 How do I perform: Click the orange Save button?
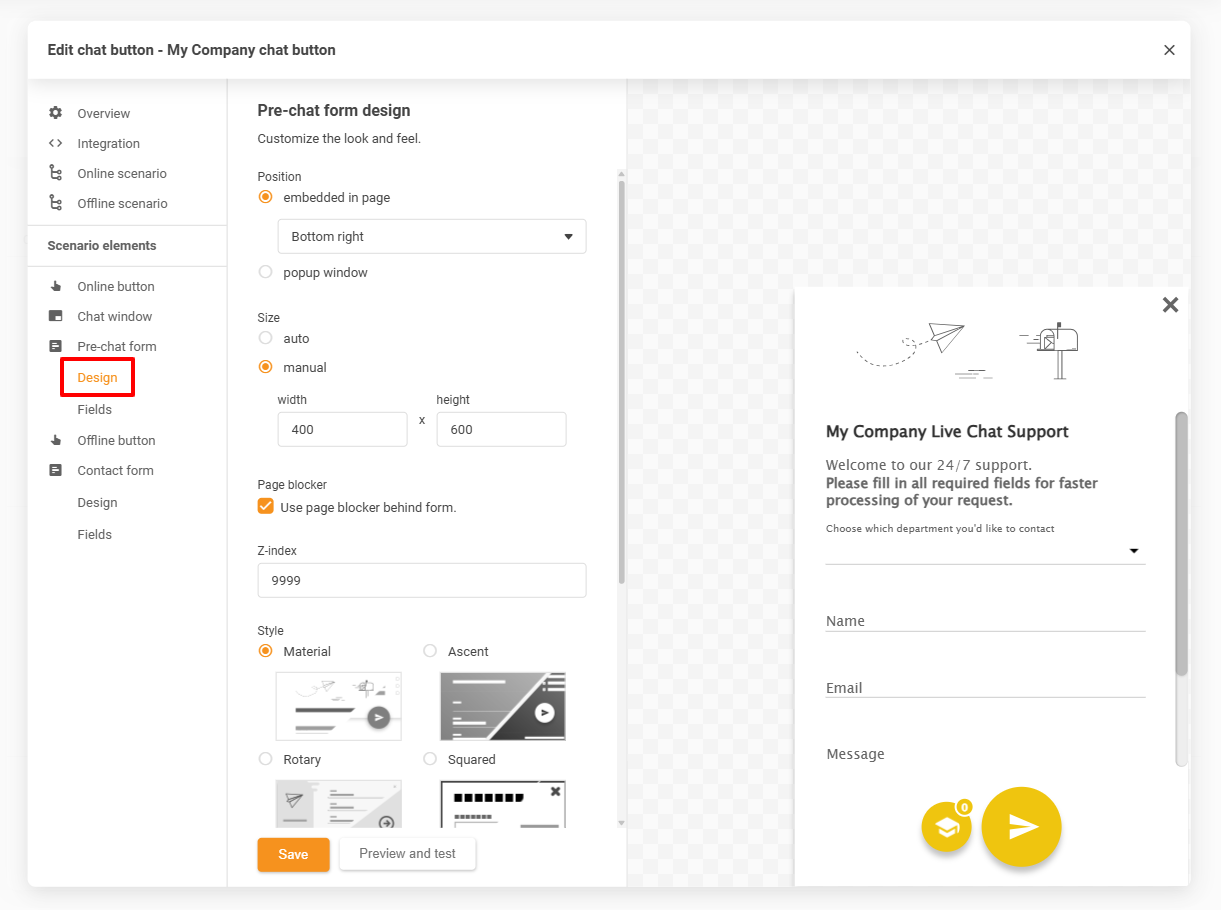293,854
